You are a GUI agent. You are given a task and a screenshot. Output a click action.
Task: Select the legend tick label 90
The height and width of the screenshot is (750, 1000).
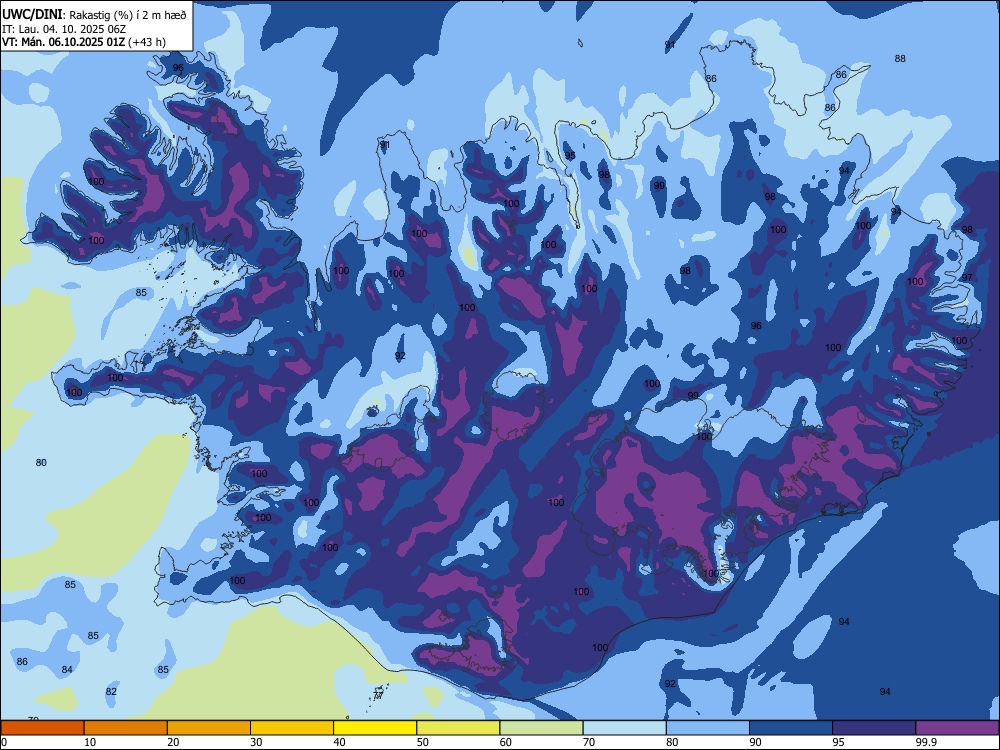[x=756, y=742]
